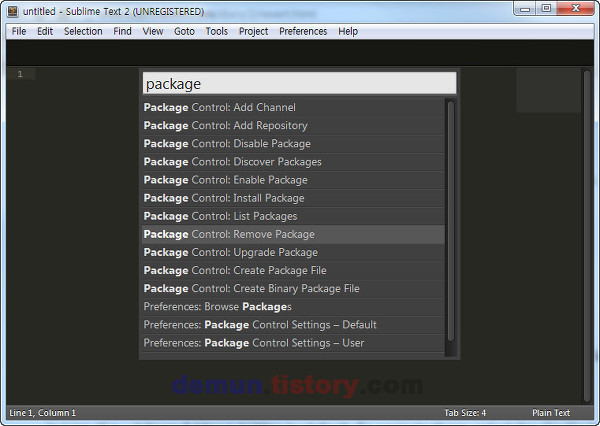Select Package Control: Remove Package
This screenshot has height=426, width=600.
point(293,234)
